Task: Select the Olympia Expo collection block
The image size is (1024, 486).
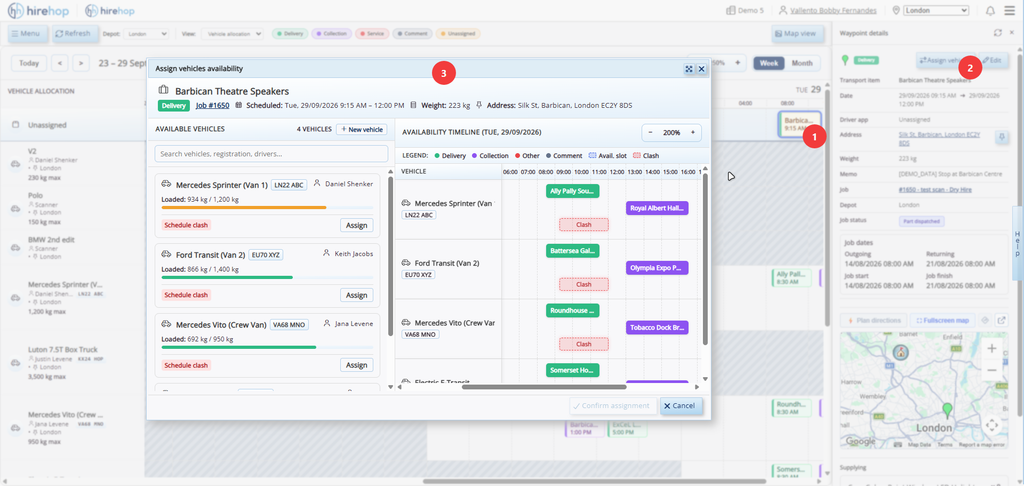Action: 657,268
